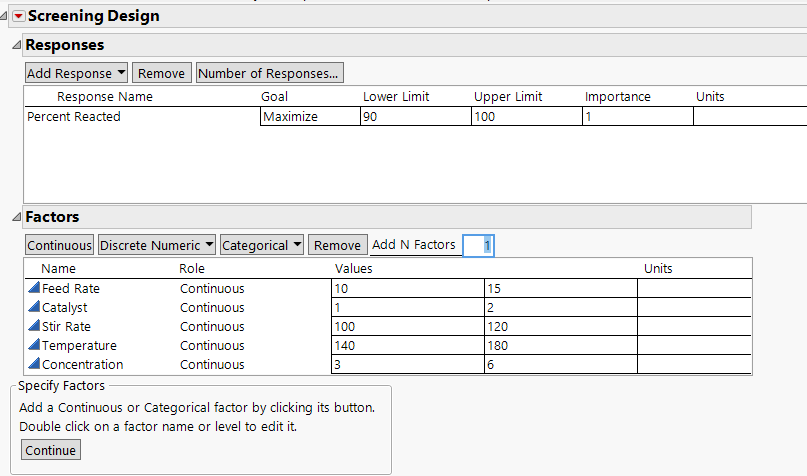Select the Temperature high value 180 cell
Screen dimensions: 807x476
click(x=560, y=345)
